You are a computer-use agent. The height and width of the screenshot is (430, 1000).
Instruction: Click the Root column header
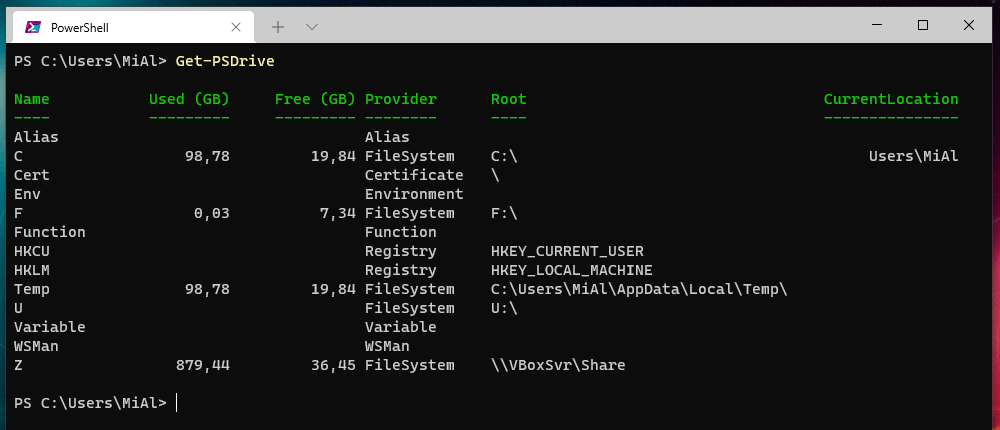click(x=508, y=99)
